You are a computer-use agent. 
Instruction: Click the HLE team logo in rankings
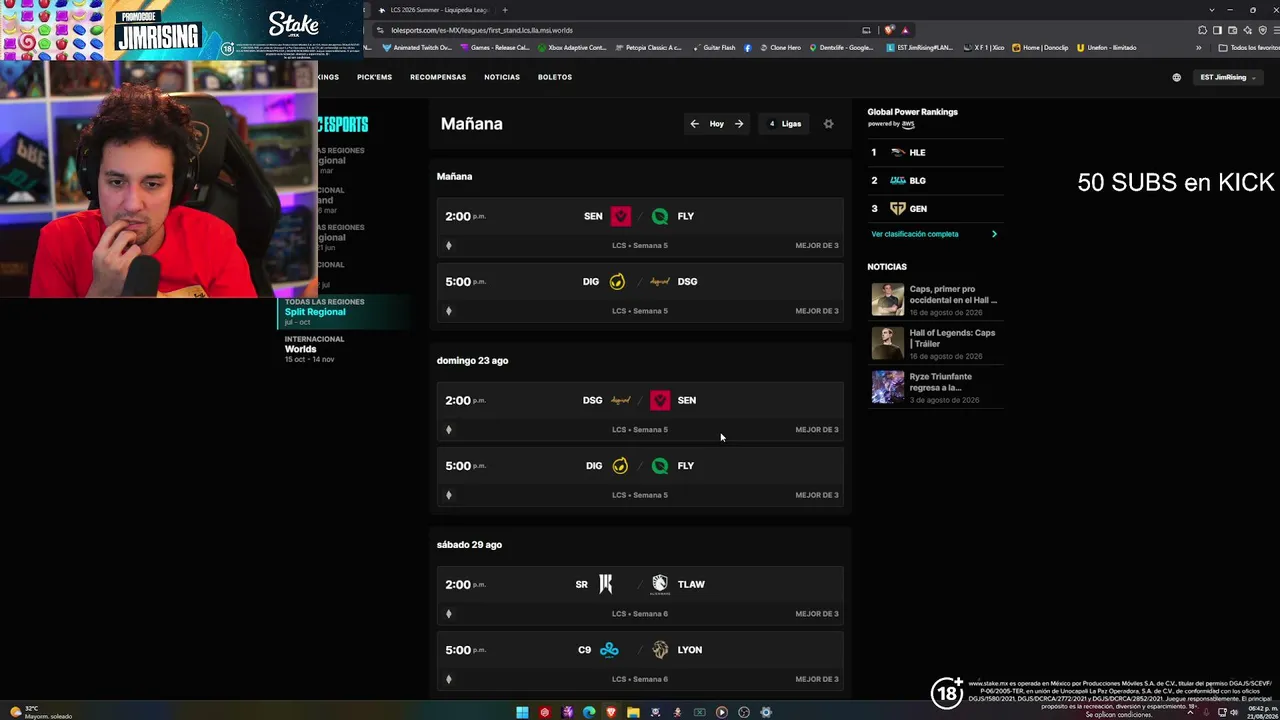coord(898,153)
